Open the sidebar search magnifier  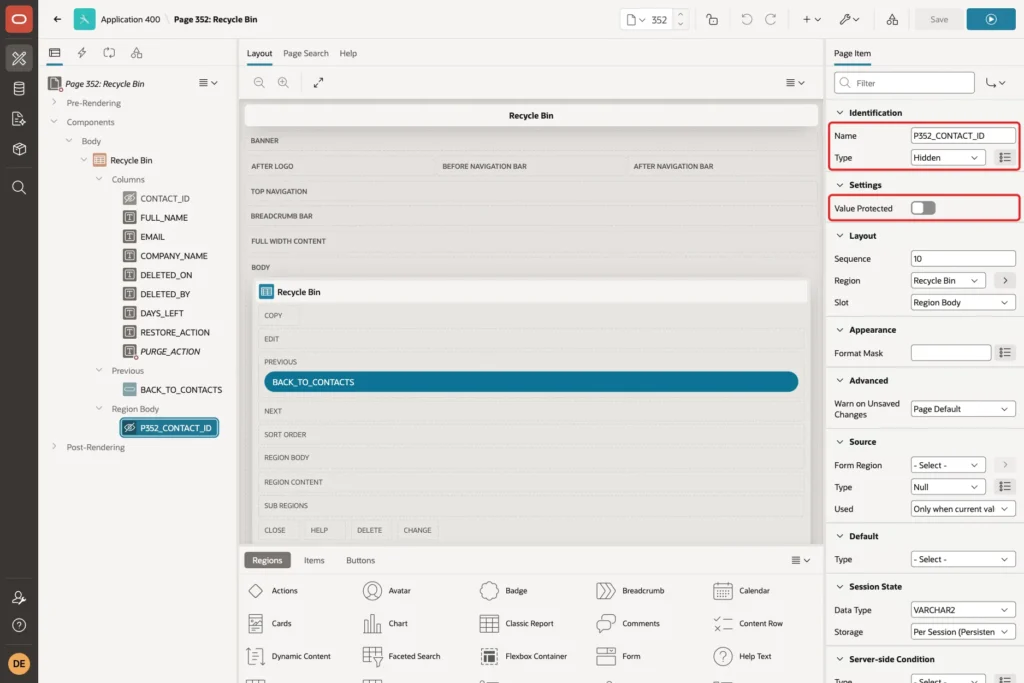[x=19, y=187]
